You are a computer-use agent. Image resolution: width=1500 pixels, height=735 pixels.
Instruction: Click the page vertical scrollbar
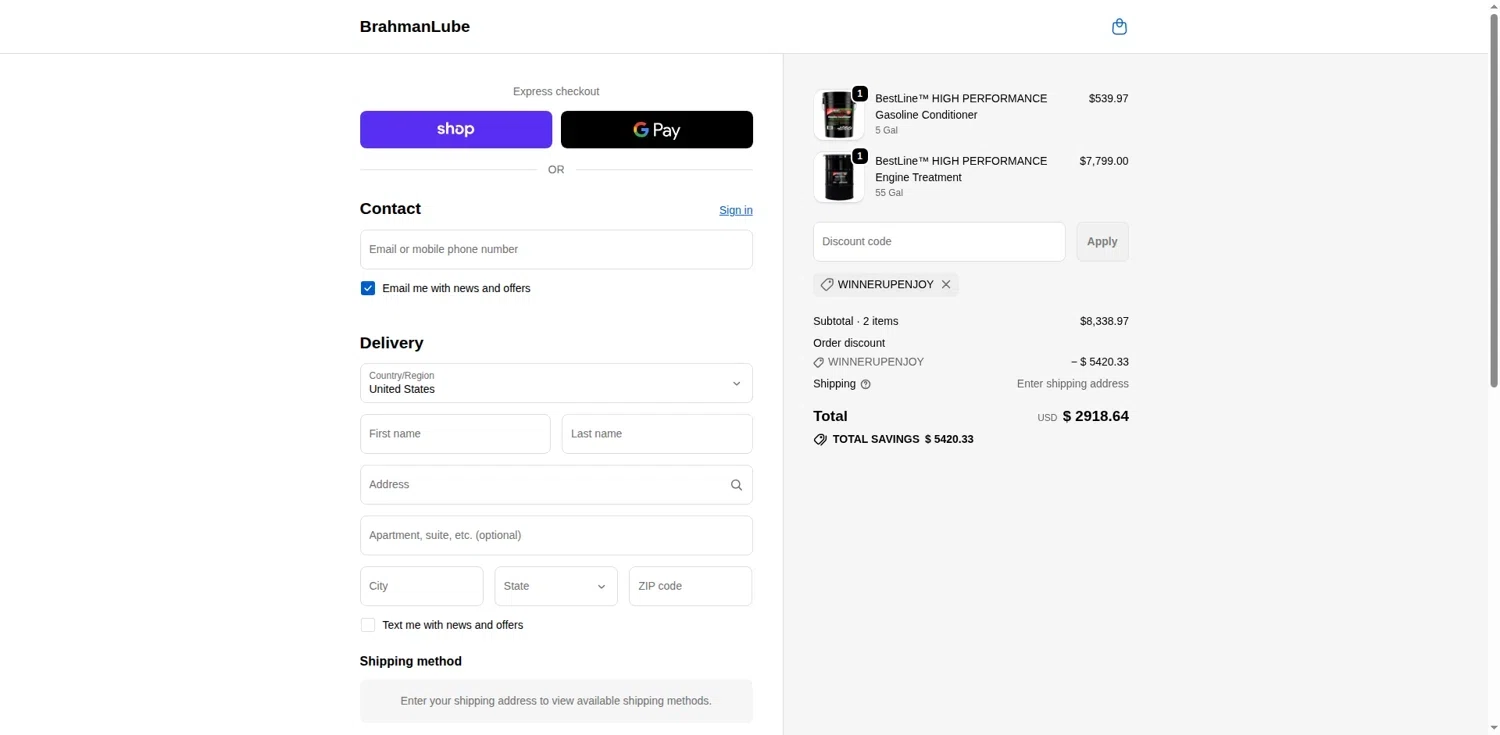pos(1494,200)
